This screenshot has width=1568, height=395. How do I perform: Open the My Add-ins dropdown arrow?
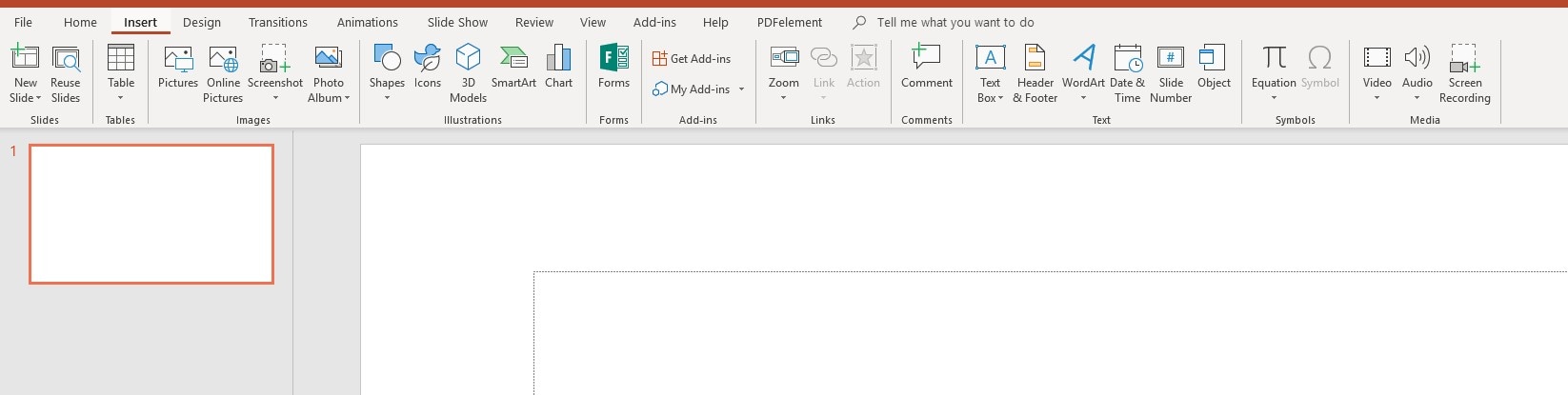[741, 89]
